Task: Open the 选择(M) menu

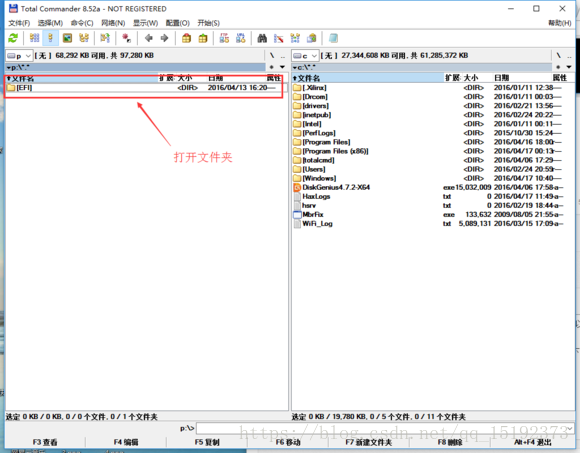Action: click(x=50, y=23)
